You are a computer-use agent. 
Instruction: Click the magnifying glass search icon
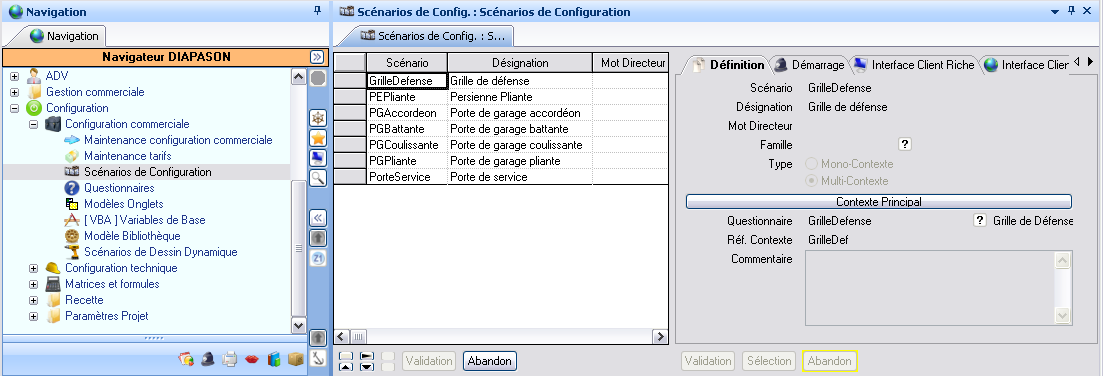[318, 177]
